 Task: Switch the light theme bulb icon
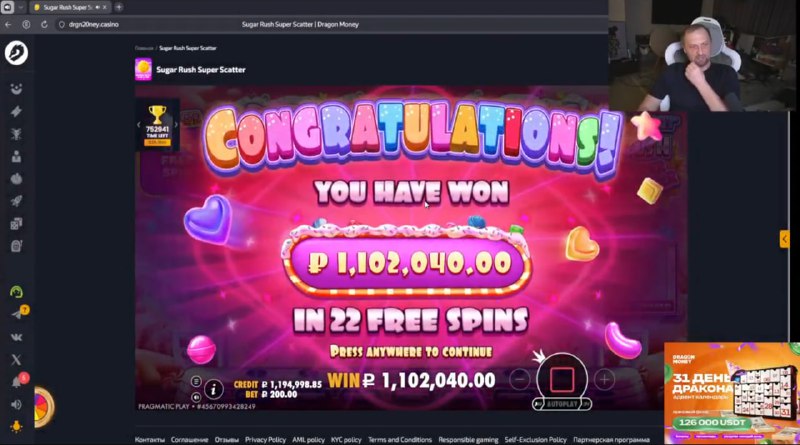click(16, 427)
